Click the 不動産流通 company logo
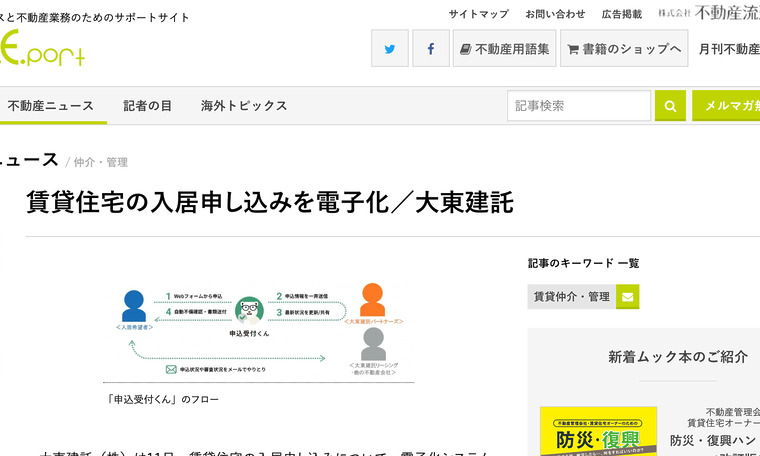Image resolution: width=760 pixels, height=456 pixels. pyautogui.click(x=708, y=14)
